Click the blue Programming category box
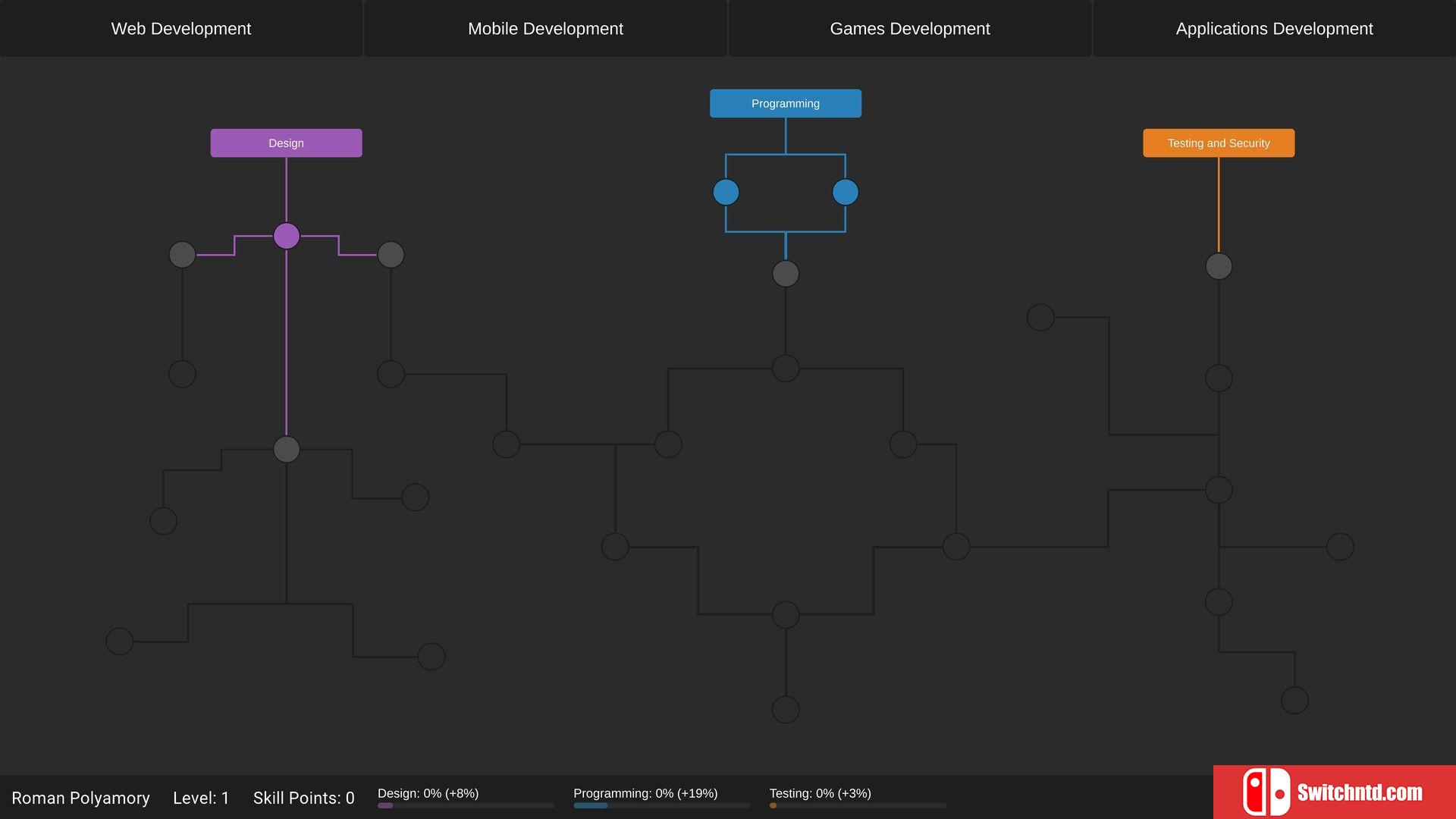The height and width of the screenshot is (819, 1456). click(786, 104)
